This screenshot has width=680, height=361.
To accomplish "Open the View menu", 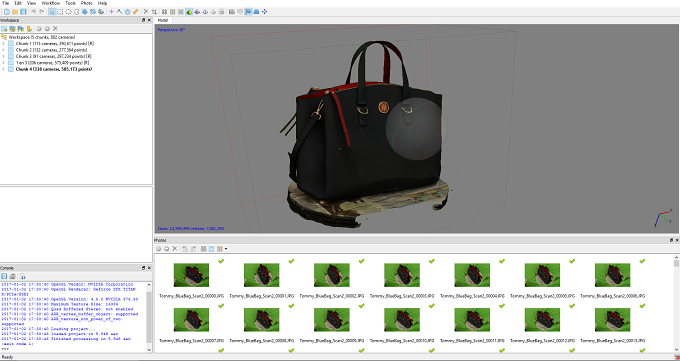I will coord(32,3).
